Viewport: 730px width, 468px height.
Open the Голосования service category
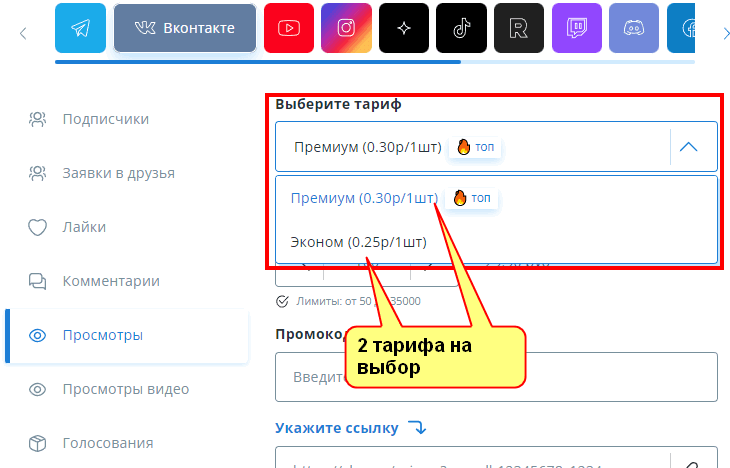click(127, 443)
